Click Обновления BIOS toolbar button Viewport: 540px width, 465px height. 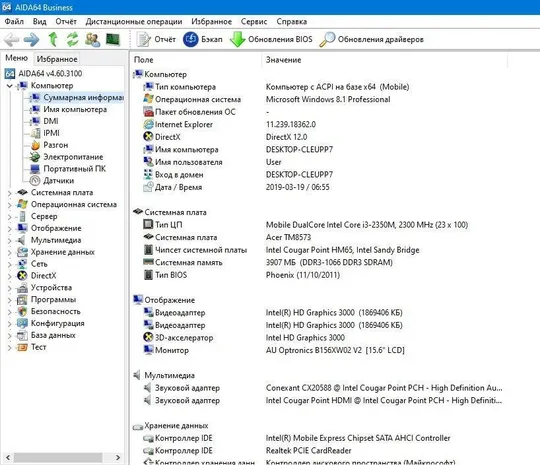pyautogui.click(x=271, y=39)
